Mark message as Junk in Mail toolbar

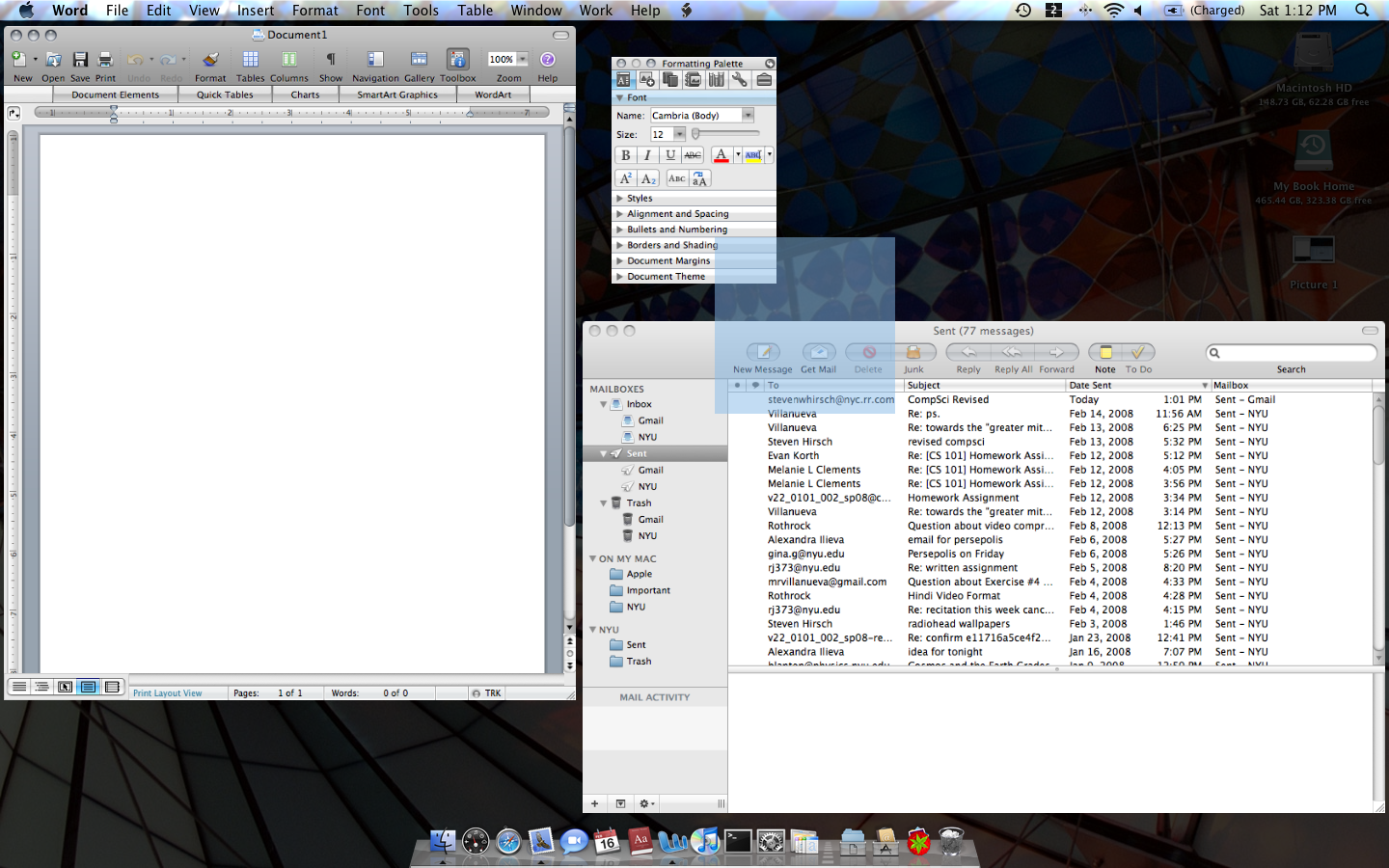tap(912, 352)
